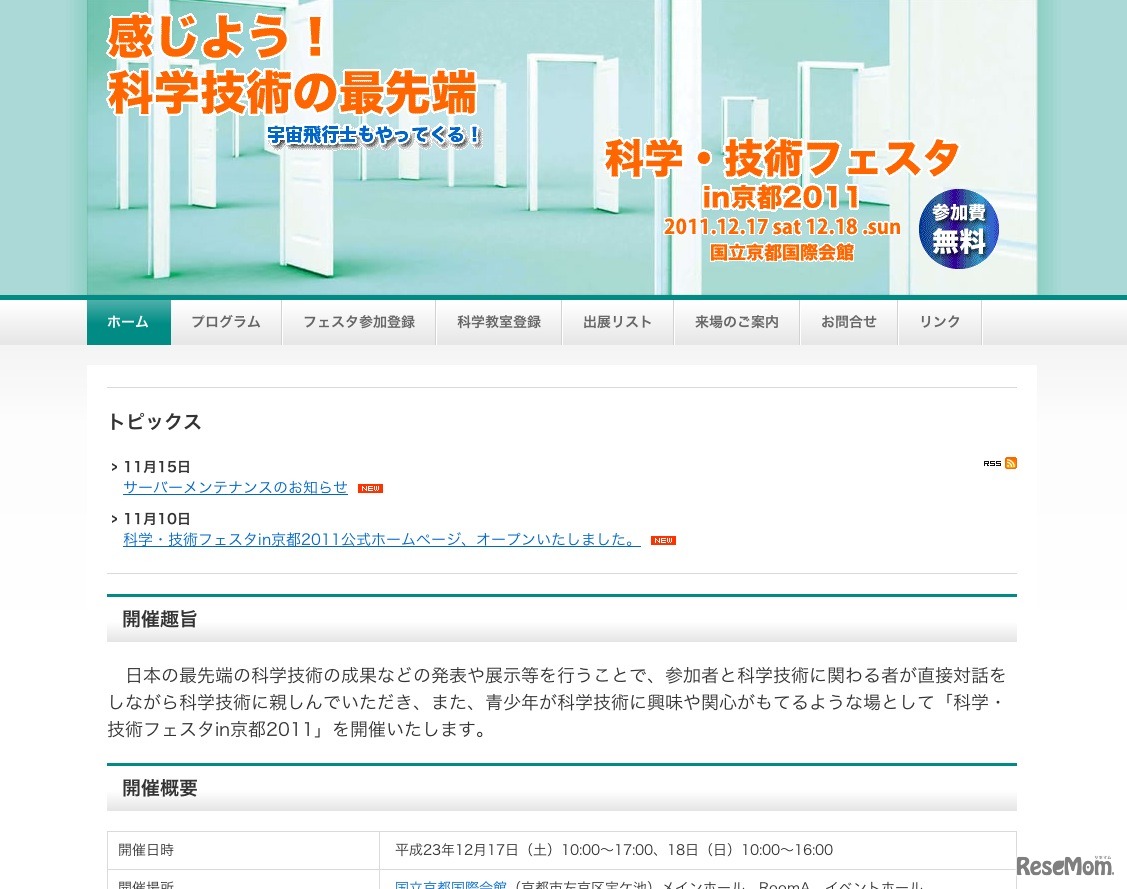Open the プログラム tab
Viewport: 1127px width, 889px height.
coord(226,321)
